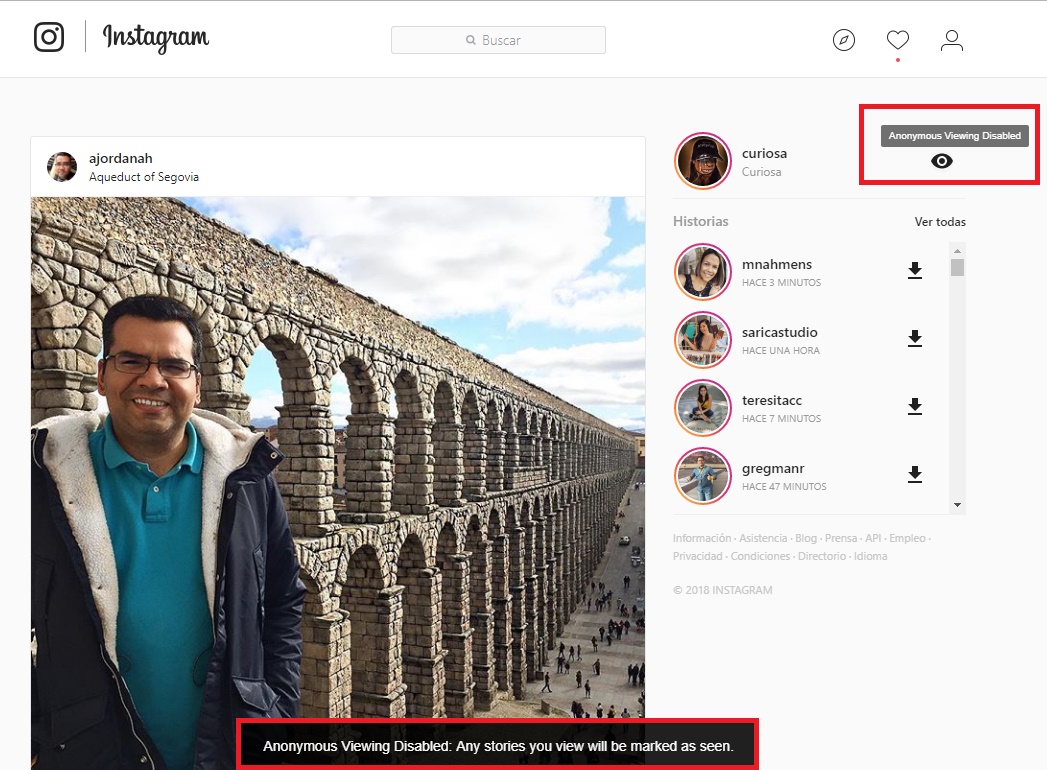Open the mnahmens story avatar thumbnail
Screen dimensions: 1047x770
(703, 271)
